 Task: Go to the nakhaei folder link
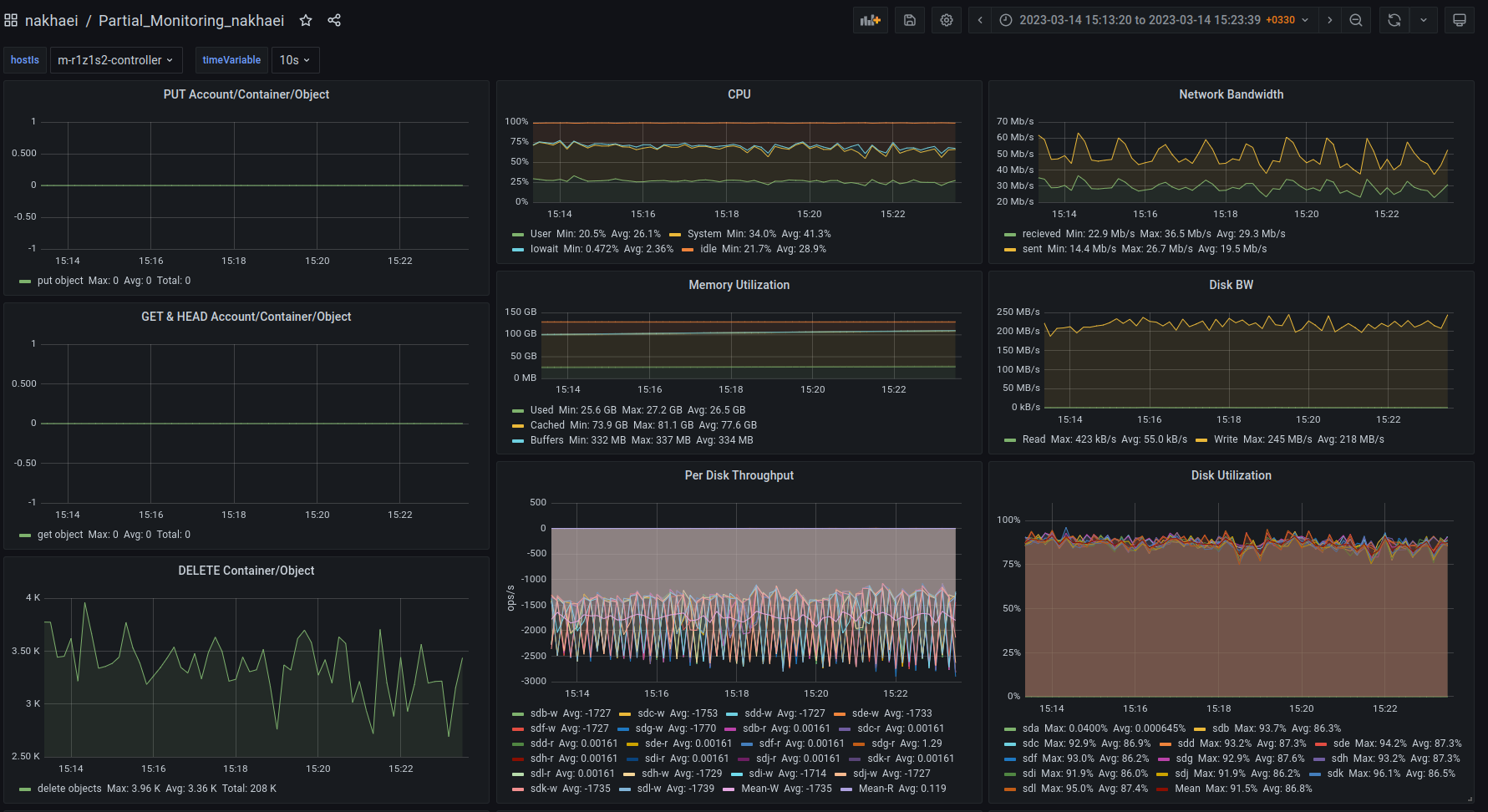(x=51, y=20)
